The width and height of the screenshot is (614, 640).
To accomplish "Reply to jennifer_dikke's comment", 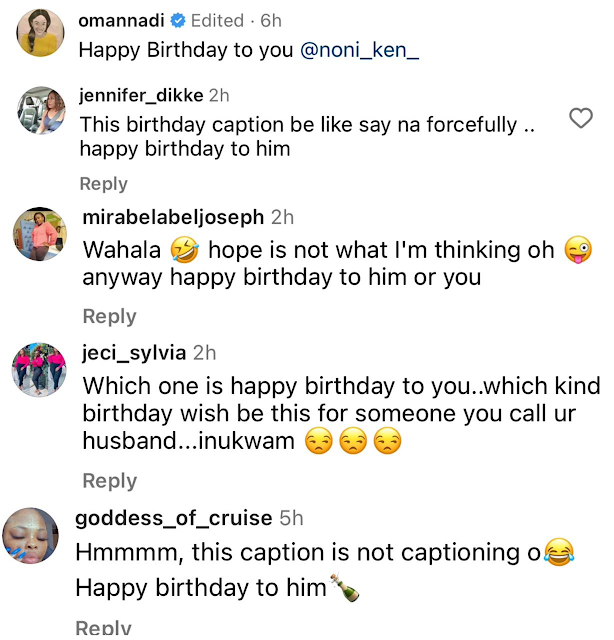I will 104,184.
